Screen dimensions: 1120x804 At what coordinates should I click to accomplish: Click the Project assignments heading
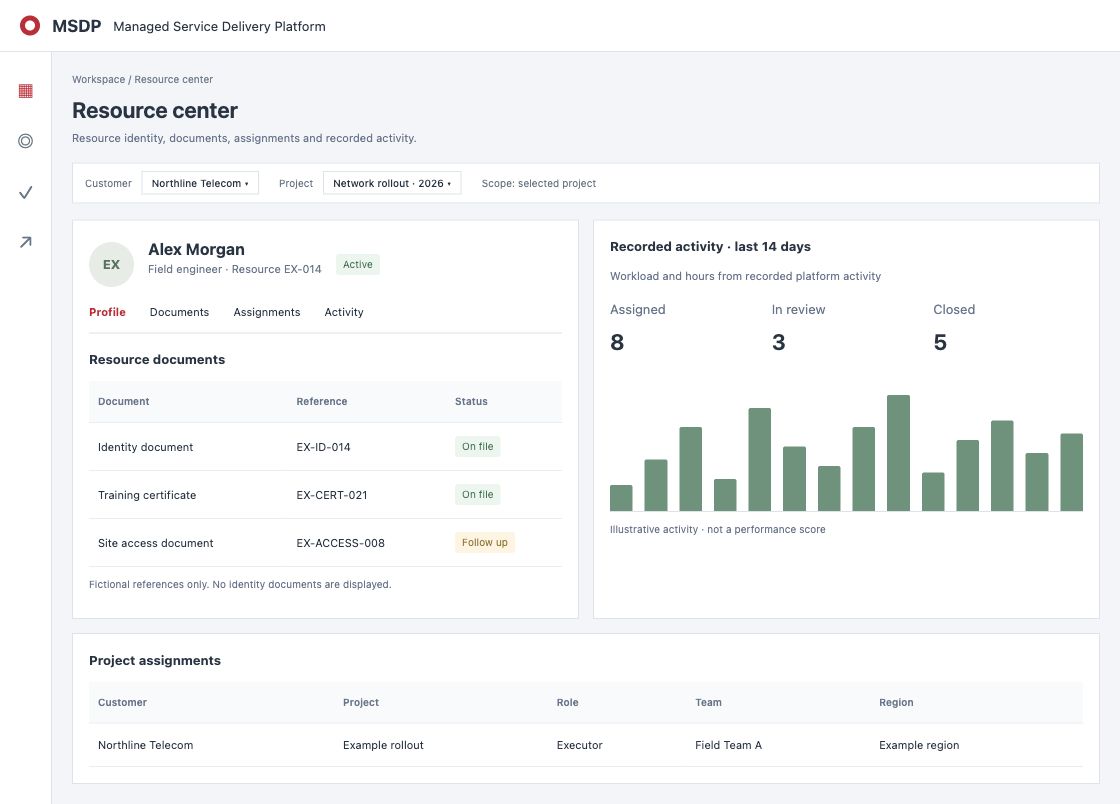154,660
